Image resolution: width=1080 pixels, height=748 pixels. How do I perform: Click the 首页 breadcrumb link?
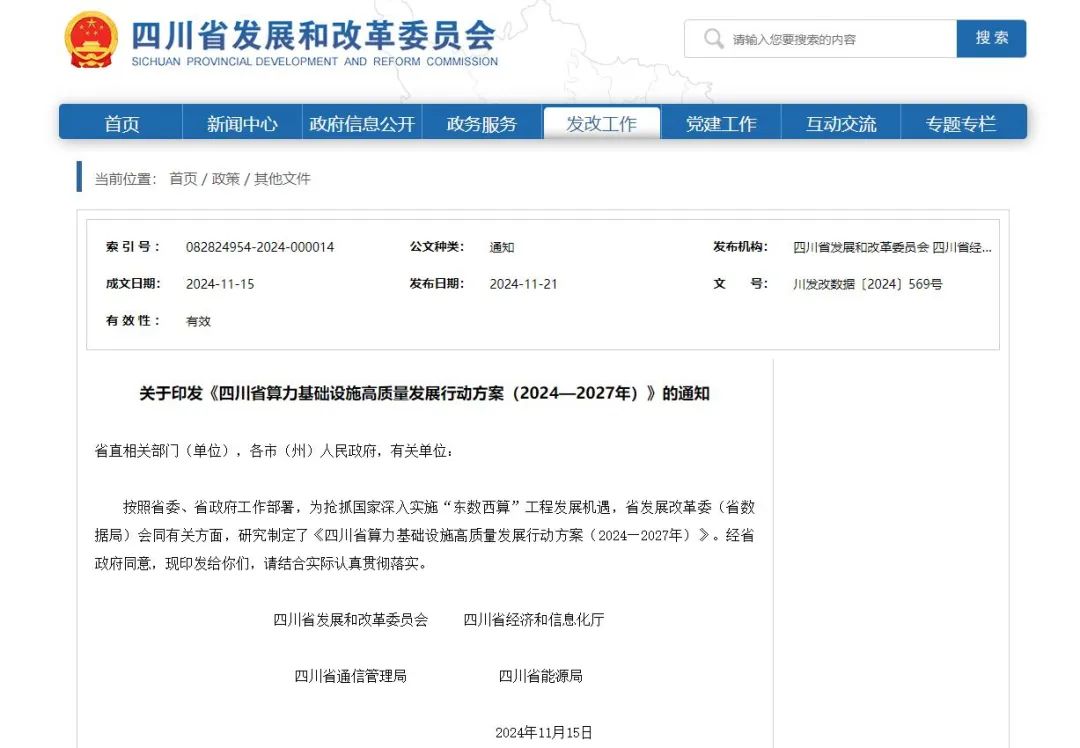[183, 179]
